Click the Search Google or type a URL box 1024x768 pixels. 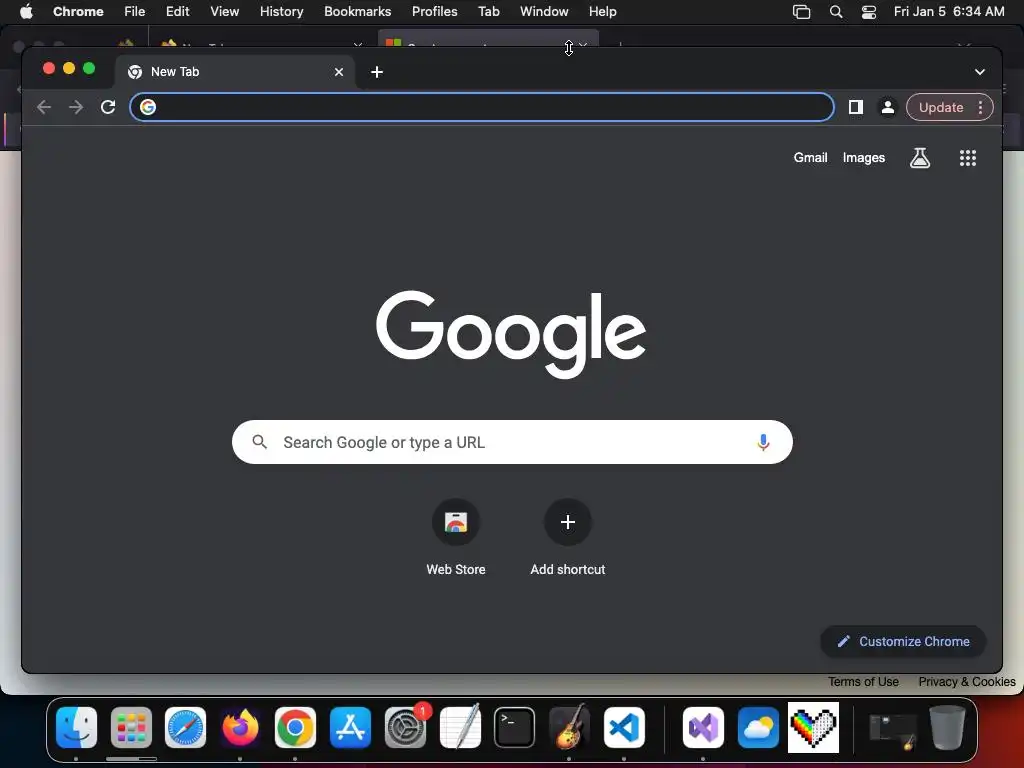click(x=512, y=442)
